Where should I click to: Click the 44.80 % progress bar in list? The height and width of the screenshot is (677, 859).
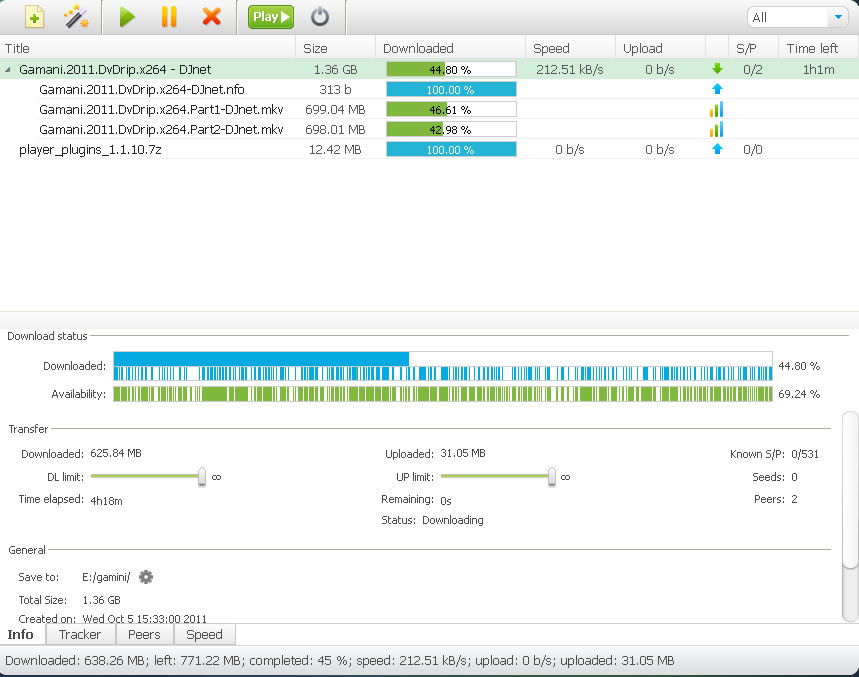[451, 70]
